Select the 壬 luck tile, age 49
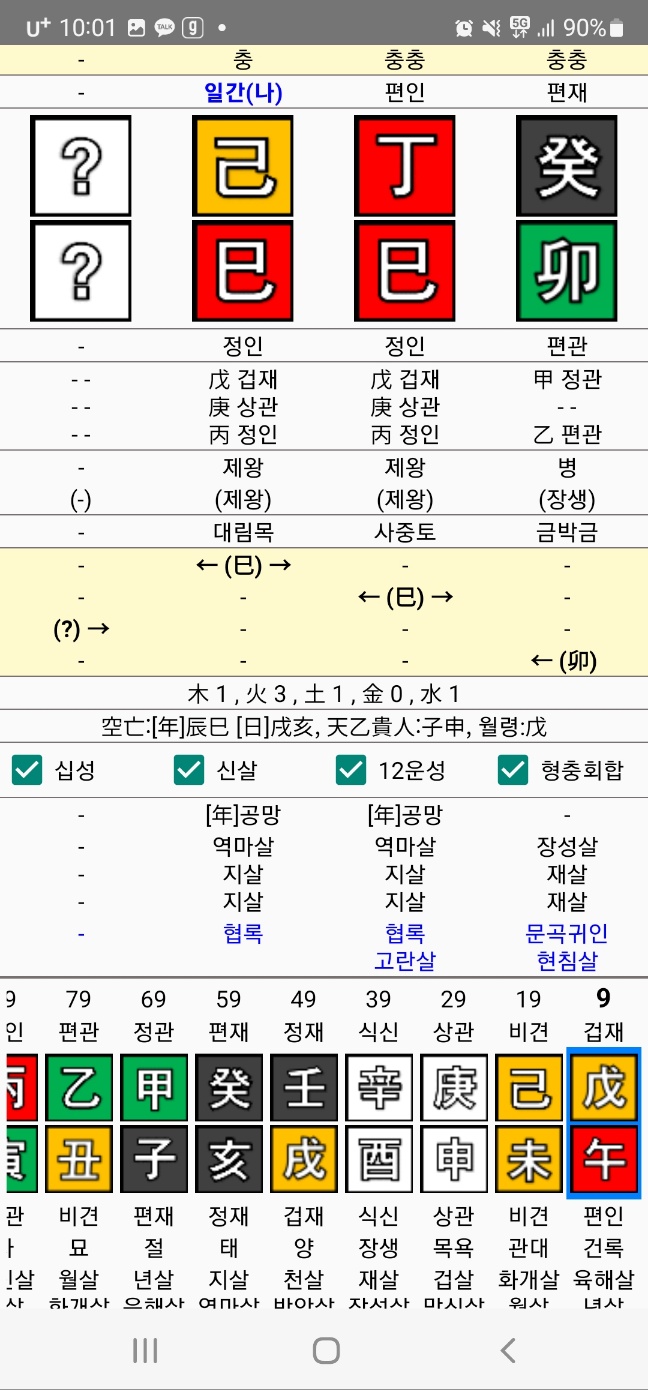This screenshot has height=1390, width=648. 304,1085
